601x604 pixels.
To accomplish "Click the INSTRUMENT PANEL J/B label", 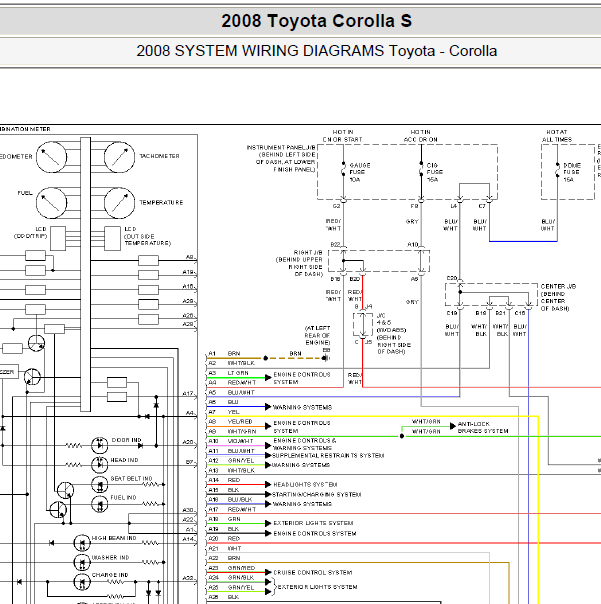I will (281, 159).
